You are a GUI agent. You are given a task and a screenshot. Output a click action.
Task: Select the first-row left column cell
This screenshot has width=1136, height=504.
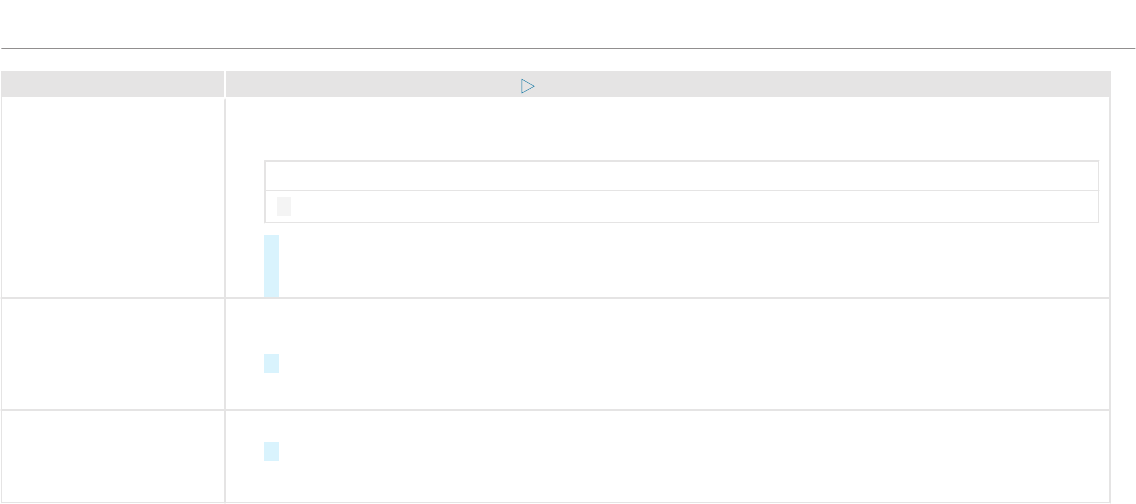click(x=112, y=198)
